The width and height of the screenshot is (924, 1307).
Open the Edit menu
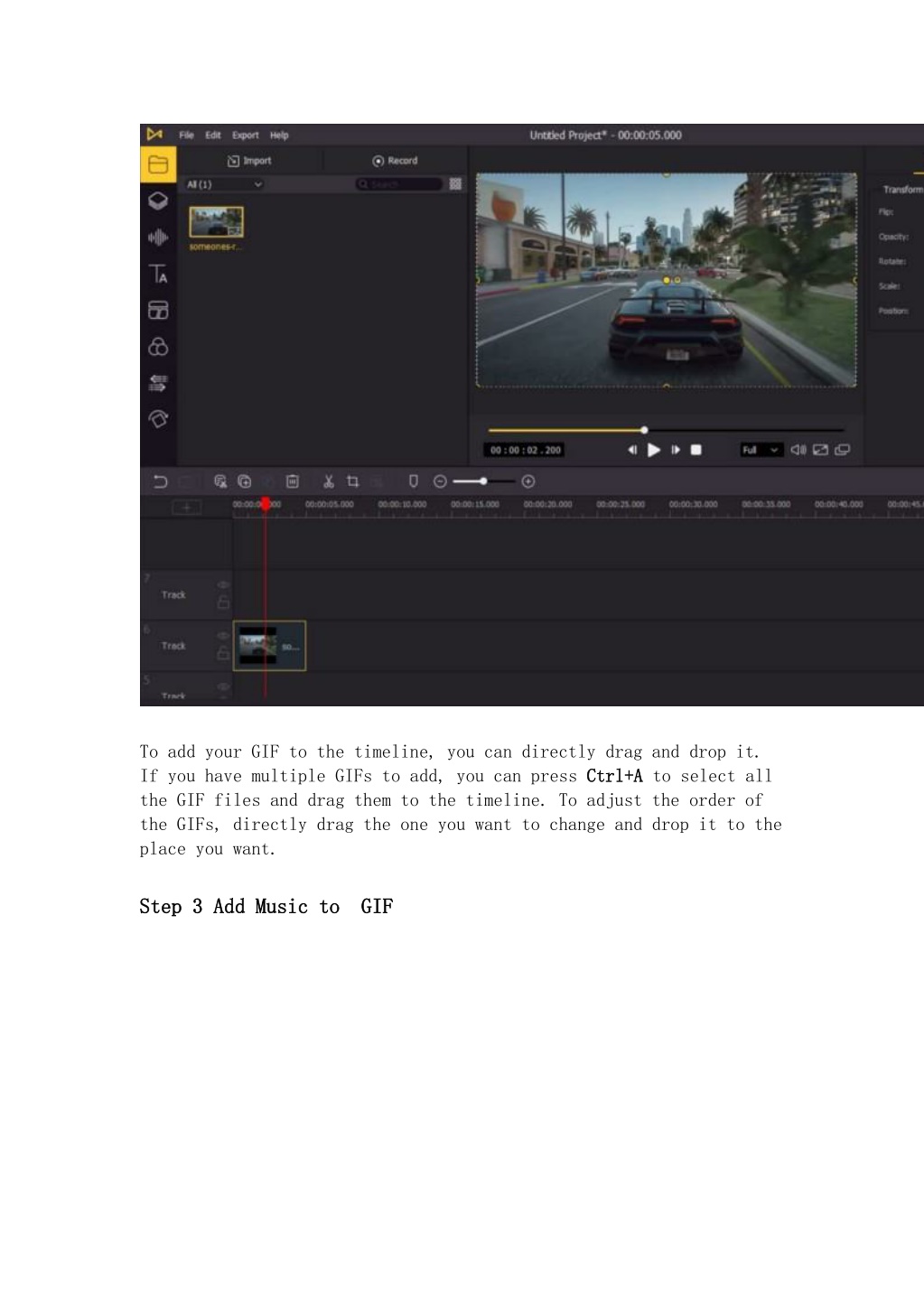tap(213, 135)
